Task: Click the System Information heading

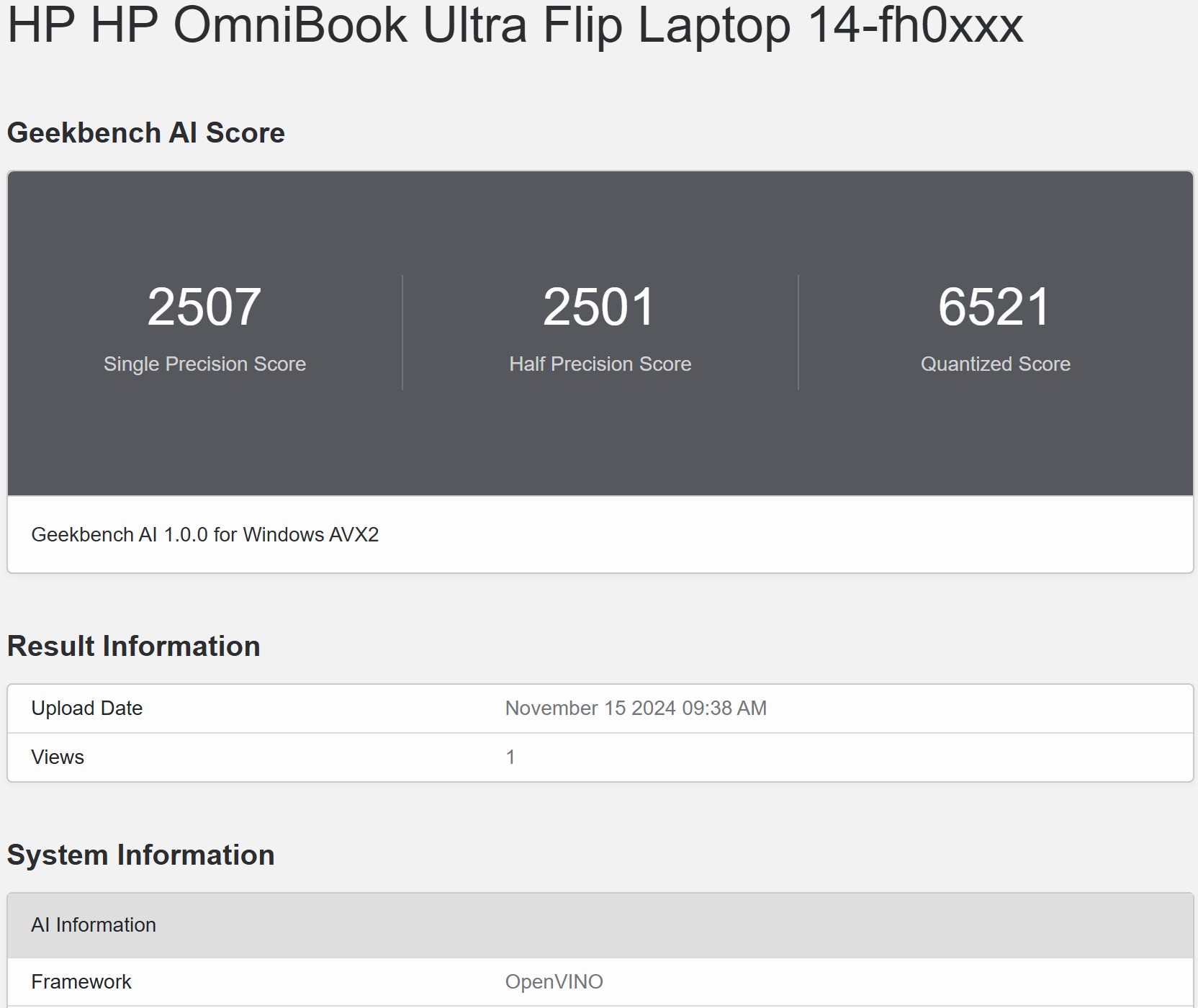Action: click(x=141, y=855)
